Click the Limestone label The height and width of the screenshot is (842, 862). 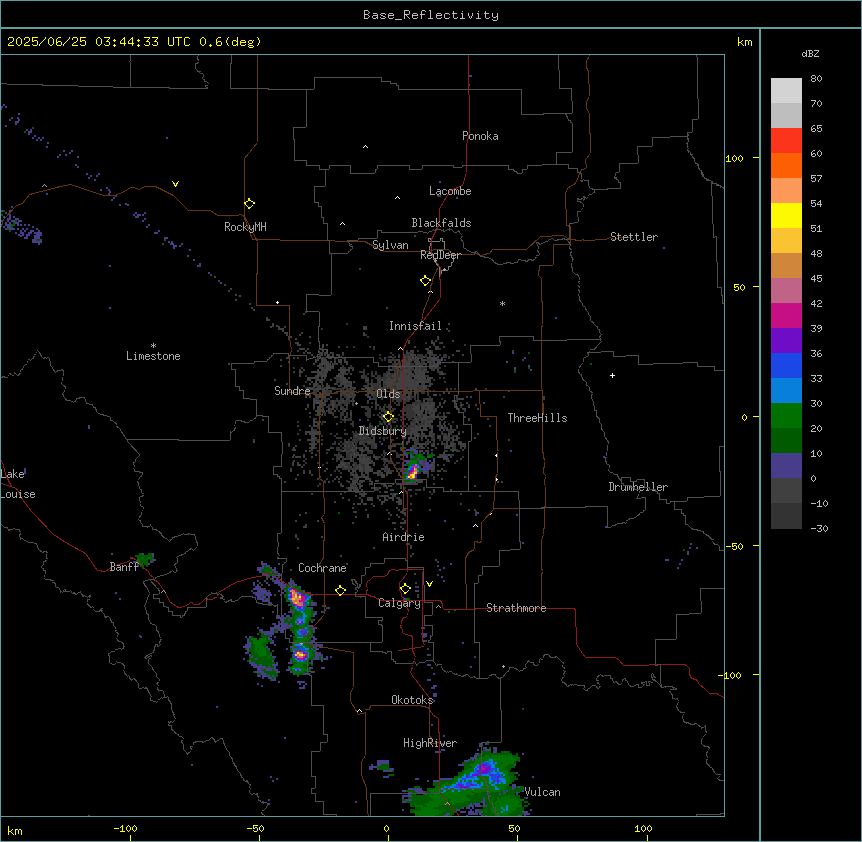click(x=153, y=356)
